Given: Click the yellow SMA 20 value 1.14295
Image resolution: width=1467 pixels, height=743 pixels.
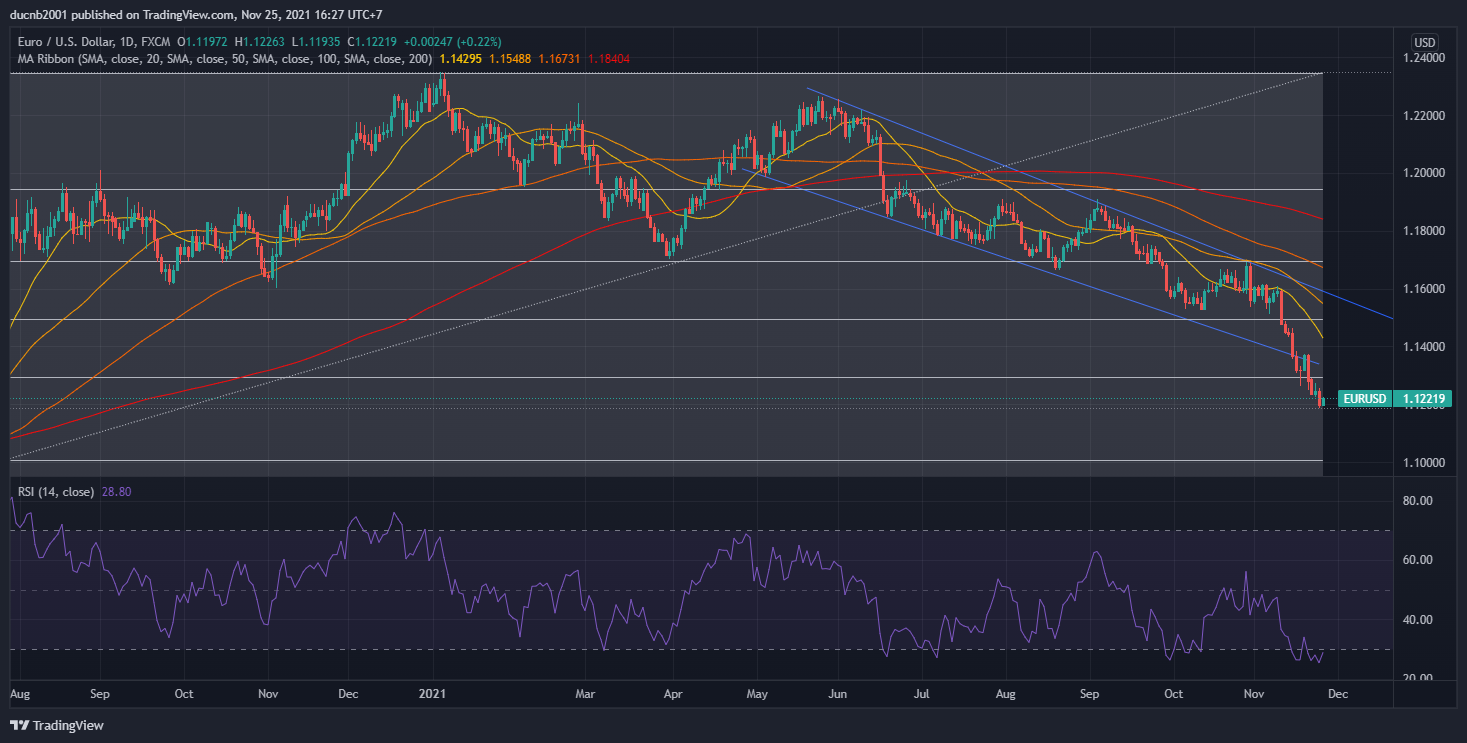Looking at the screenshot, I should pos(462,59).
